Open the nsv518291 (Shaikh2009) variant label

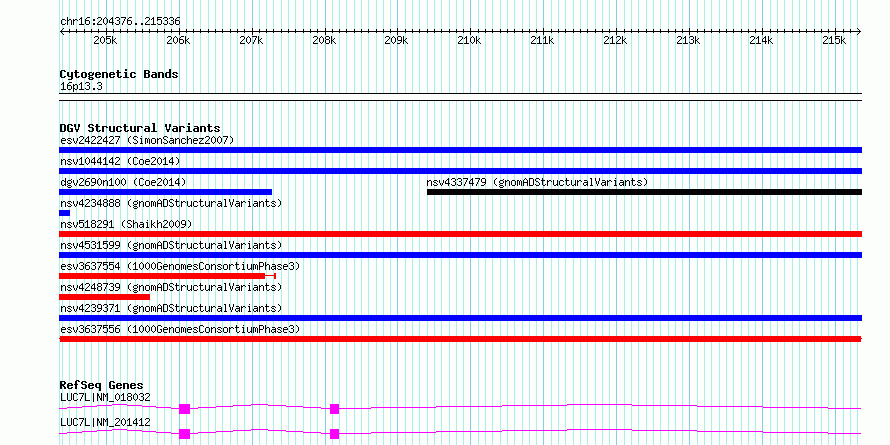click(x=126, y=224)
